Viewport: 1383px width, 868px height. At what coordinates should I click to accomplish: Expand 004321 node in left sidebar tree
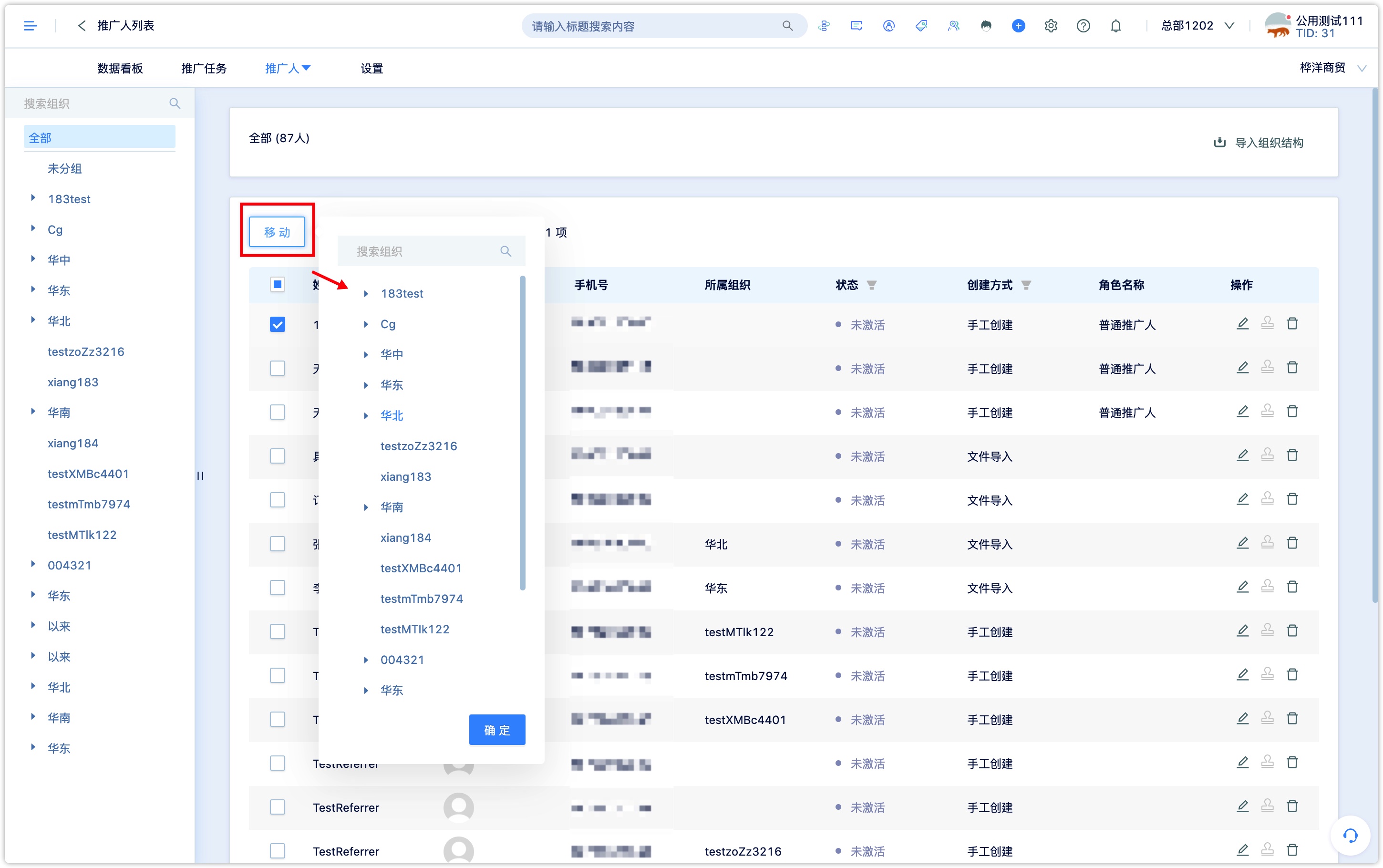(x=33, y=564)
